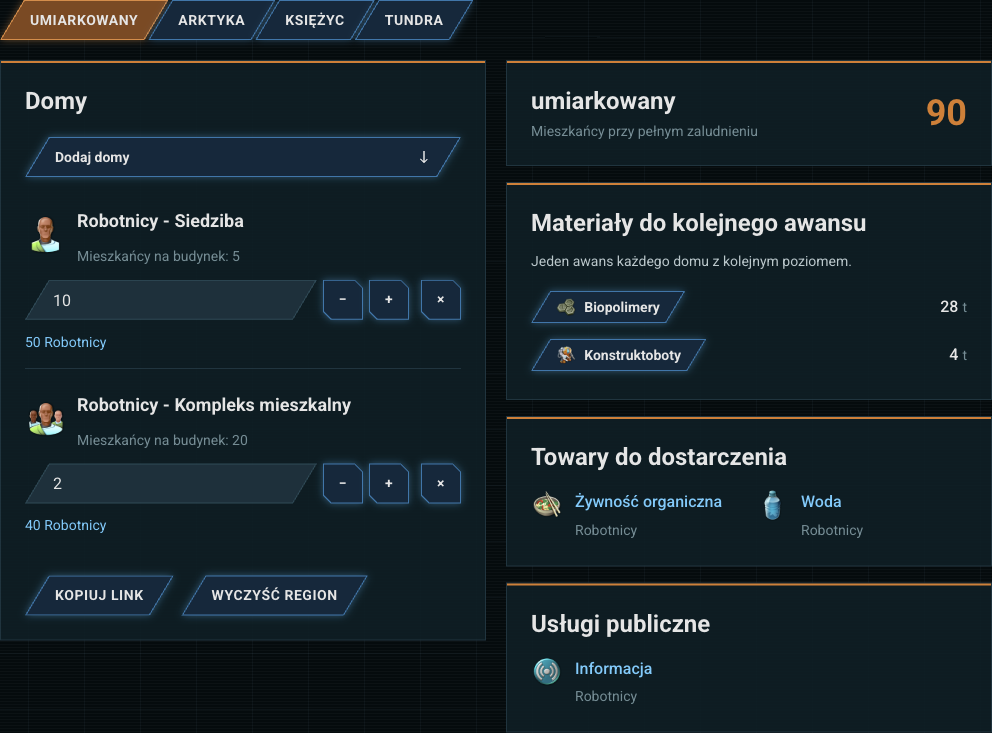Open the Biopolimery material tag
Screen dimensions: 992x733
click(x=608, y=307)
